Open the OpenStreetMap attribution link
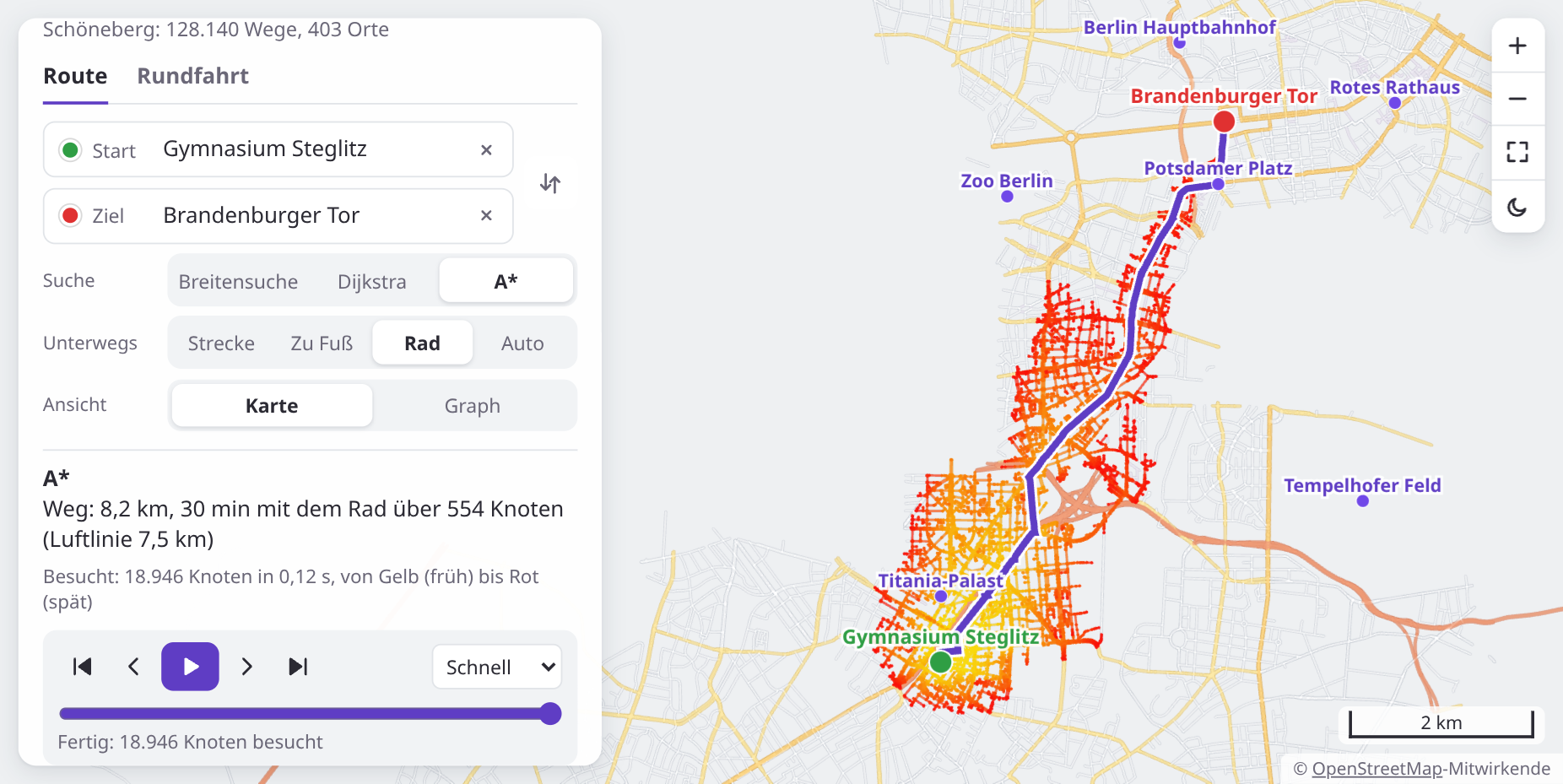Viewport: 1563px width, 784px height. pyautogui.click(x=1377, y=769)
